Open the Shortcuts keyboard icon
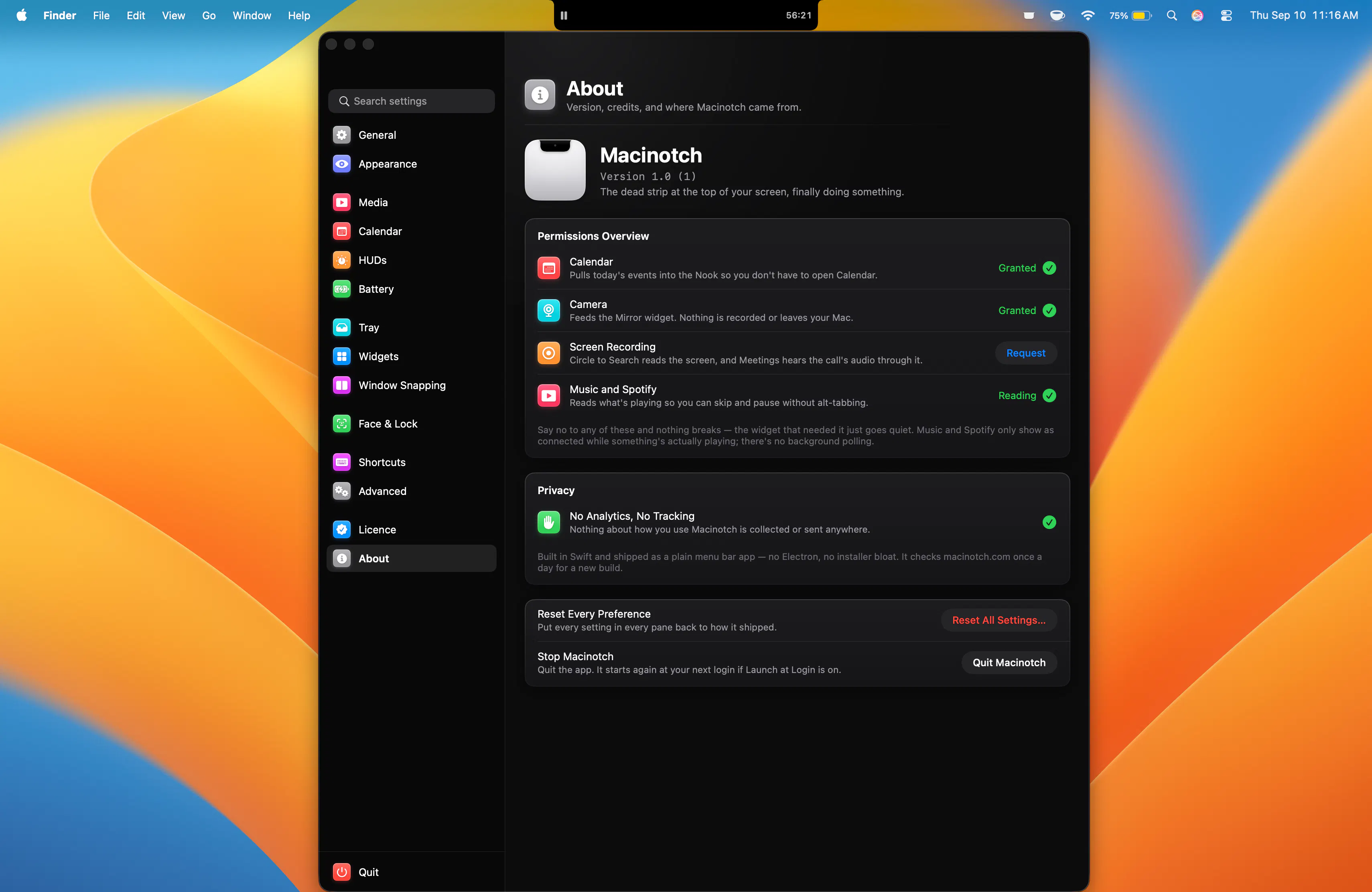 coord(342,462)
